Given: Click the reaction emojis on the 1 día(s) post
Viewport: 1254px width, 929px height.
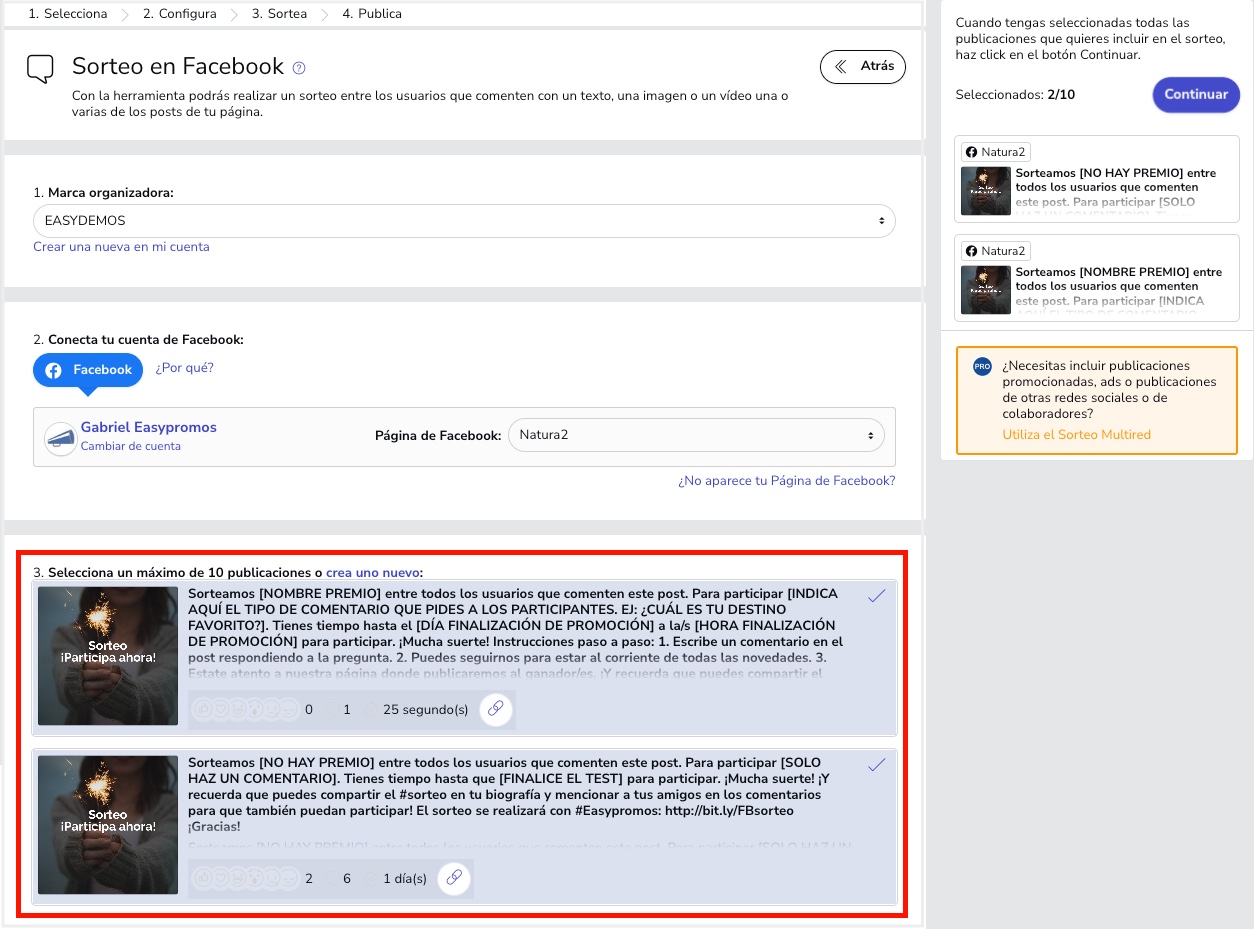Looking at the screenshot, I should pyautogui.click(x=245, y=879).
